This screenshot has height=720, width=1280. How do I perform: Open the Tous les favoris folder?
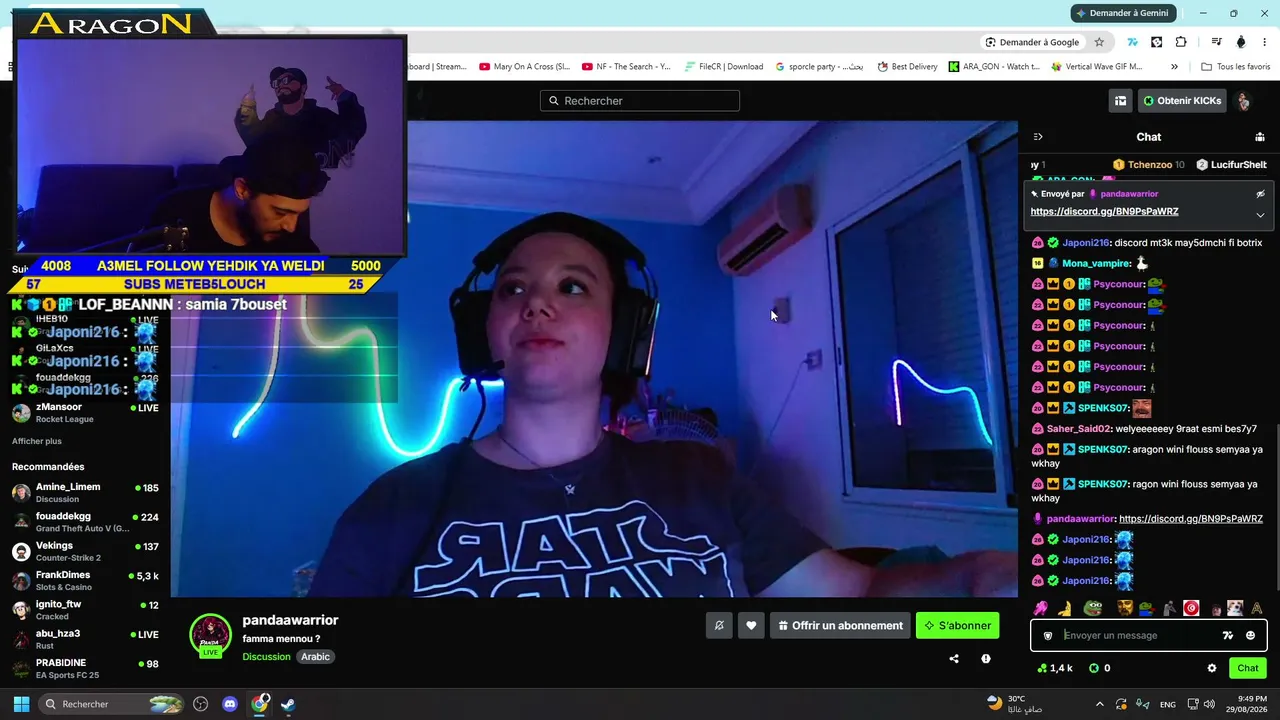pyautogui.click(x=1236, y=67)
